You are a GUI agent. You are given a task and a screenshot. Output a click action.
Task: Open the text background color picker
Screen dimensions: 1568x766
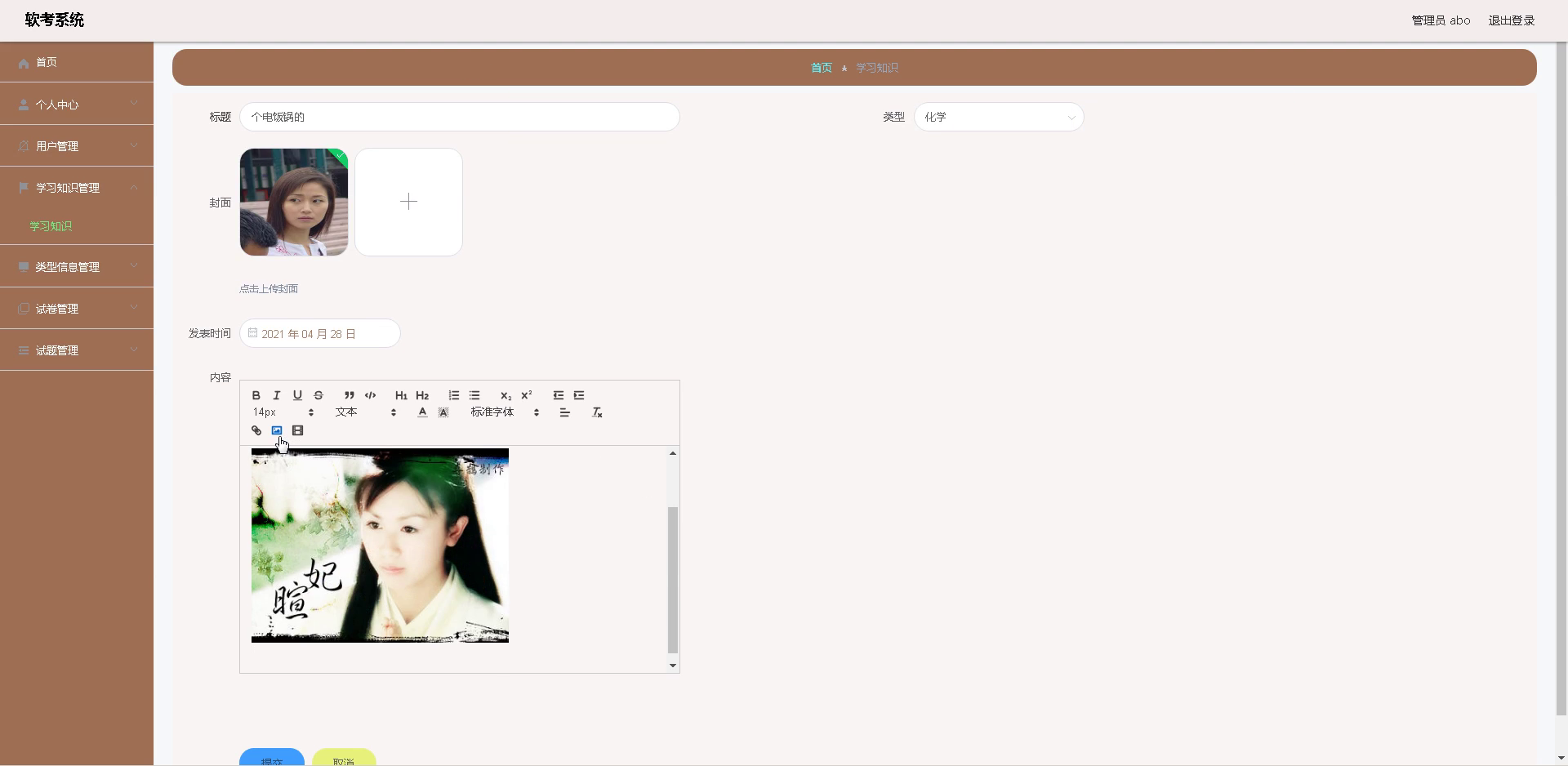tap(443, 412)
